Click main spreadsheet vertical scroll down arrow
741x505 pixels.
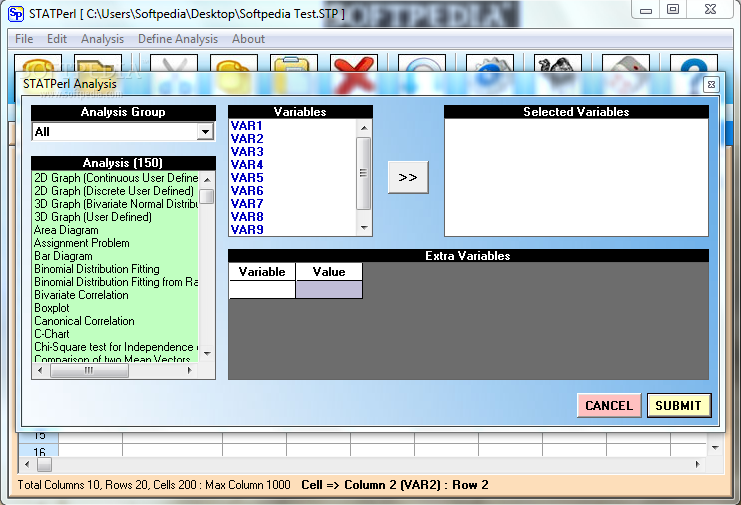[x=715, y=447]
